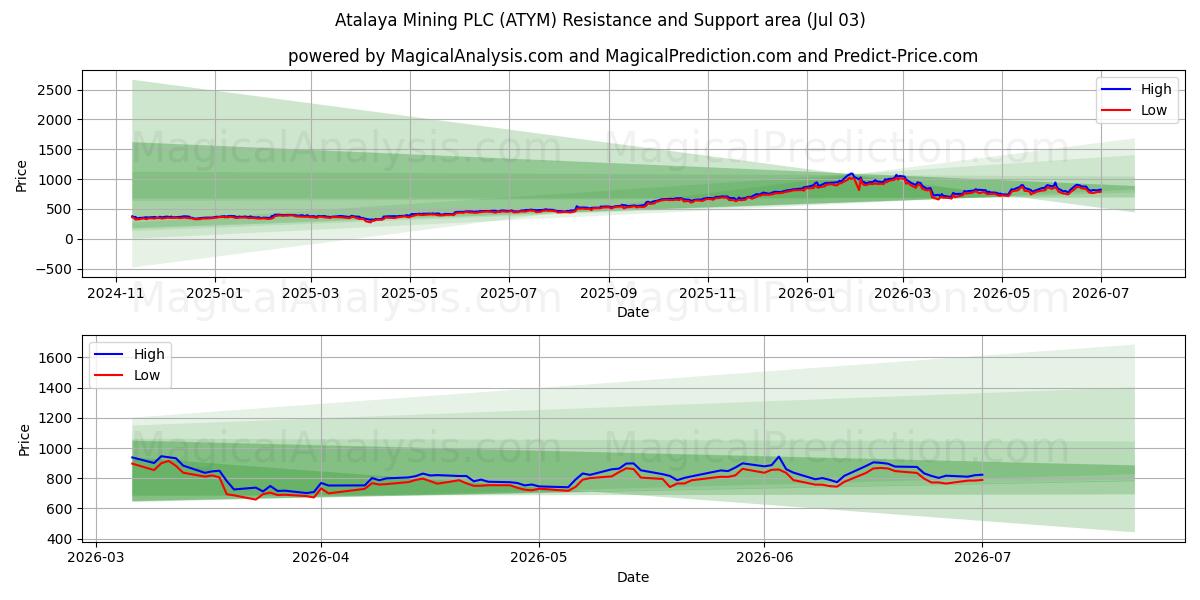Screen dimensions: 1200x600
Task: Click the 'Date' axis label under the top chart
Action: point(633,313)
